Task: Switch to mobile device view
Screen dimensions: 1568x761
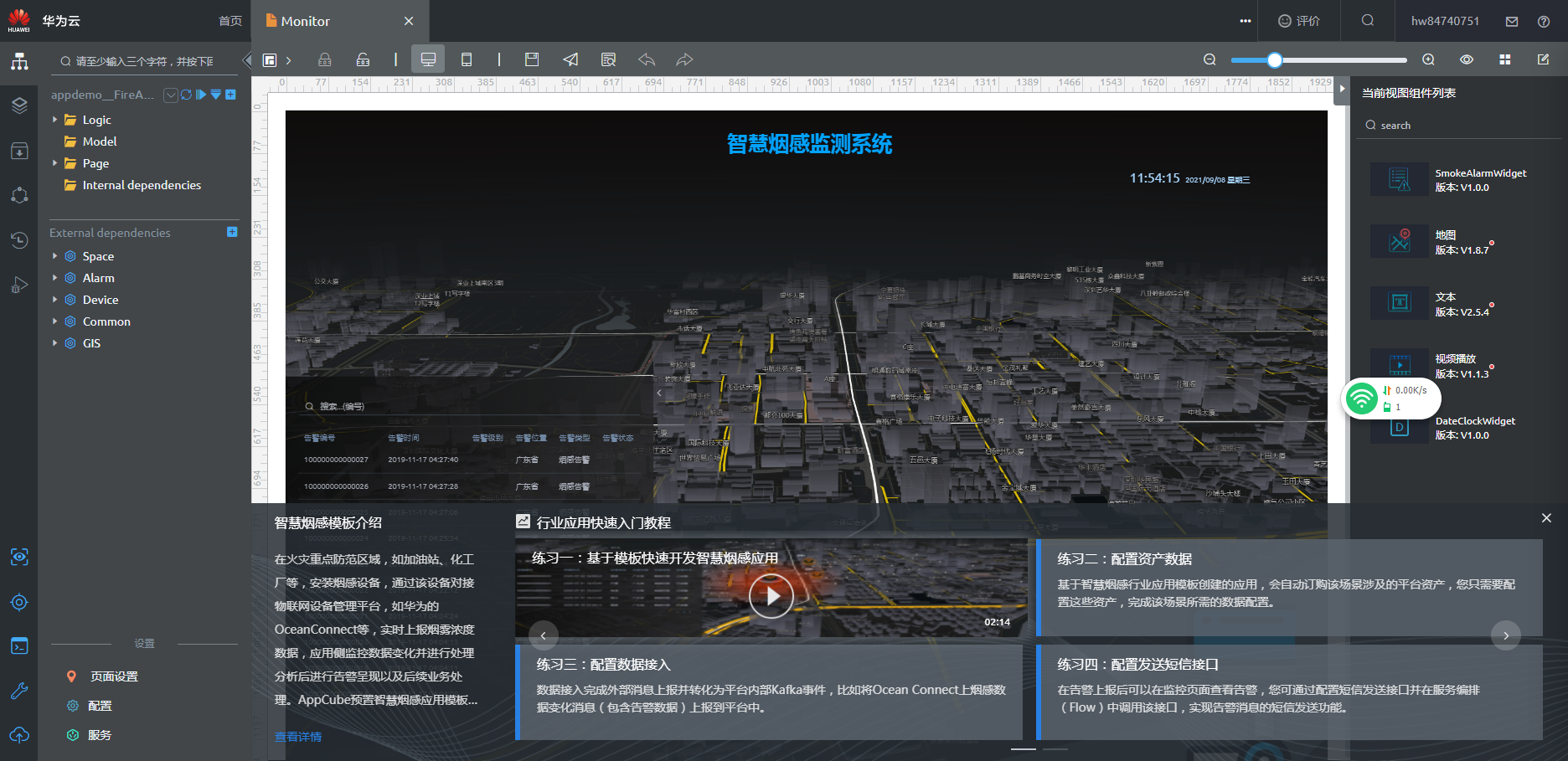Action: (x=467, y=59)
